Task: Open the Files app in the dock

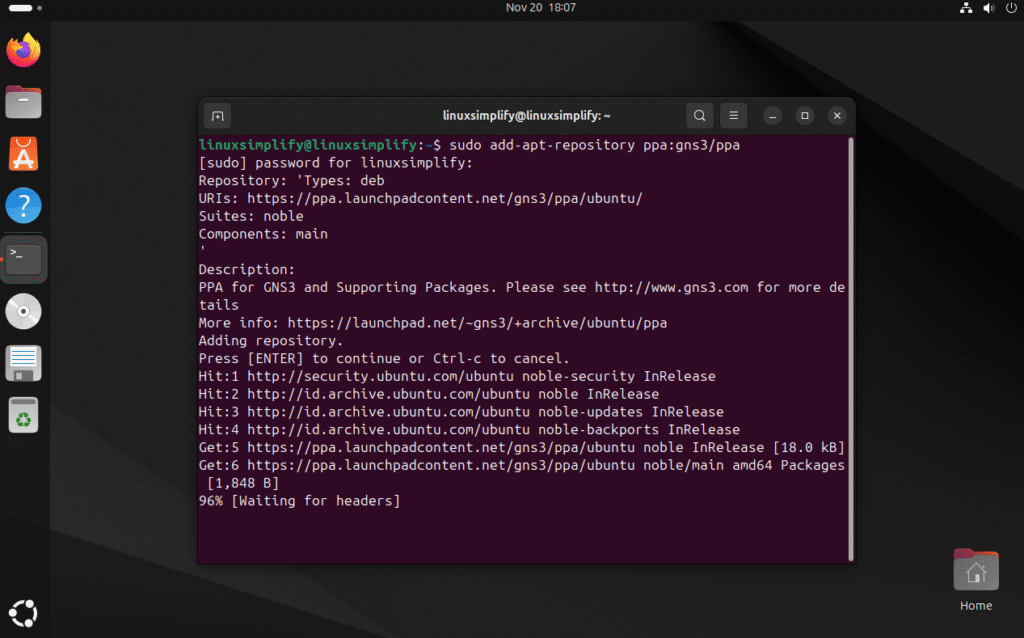Action: pos(23,101)
